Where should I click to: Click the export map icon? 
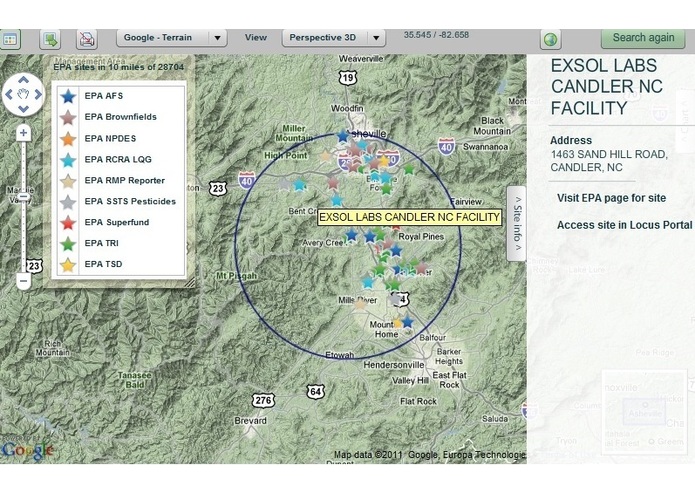point(50,39)
